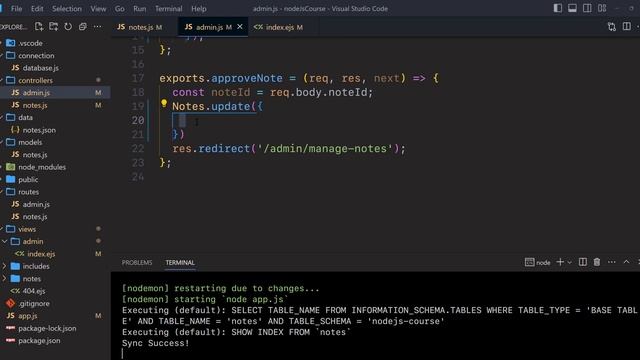
Task: Open admin.js in the routes folder
Action: (x=36, y=204)
